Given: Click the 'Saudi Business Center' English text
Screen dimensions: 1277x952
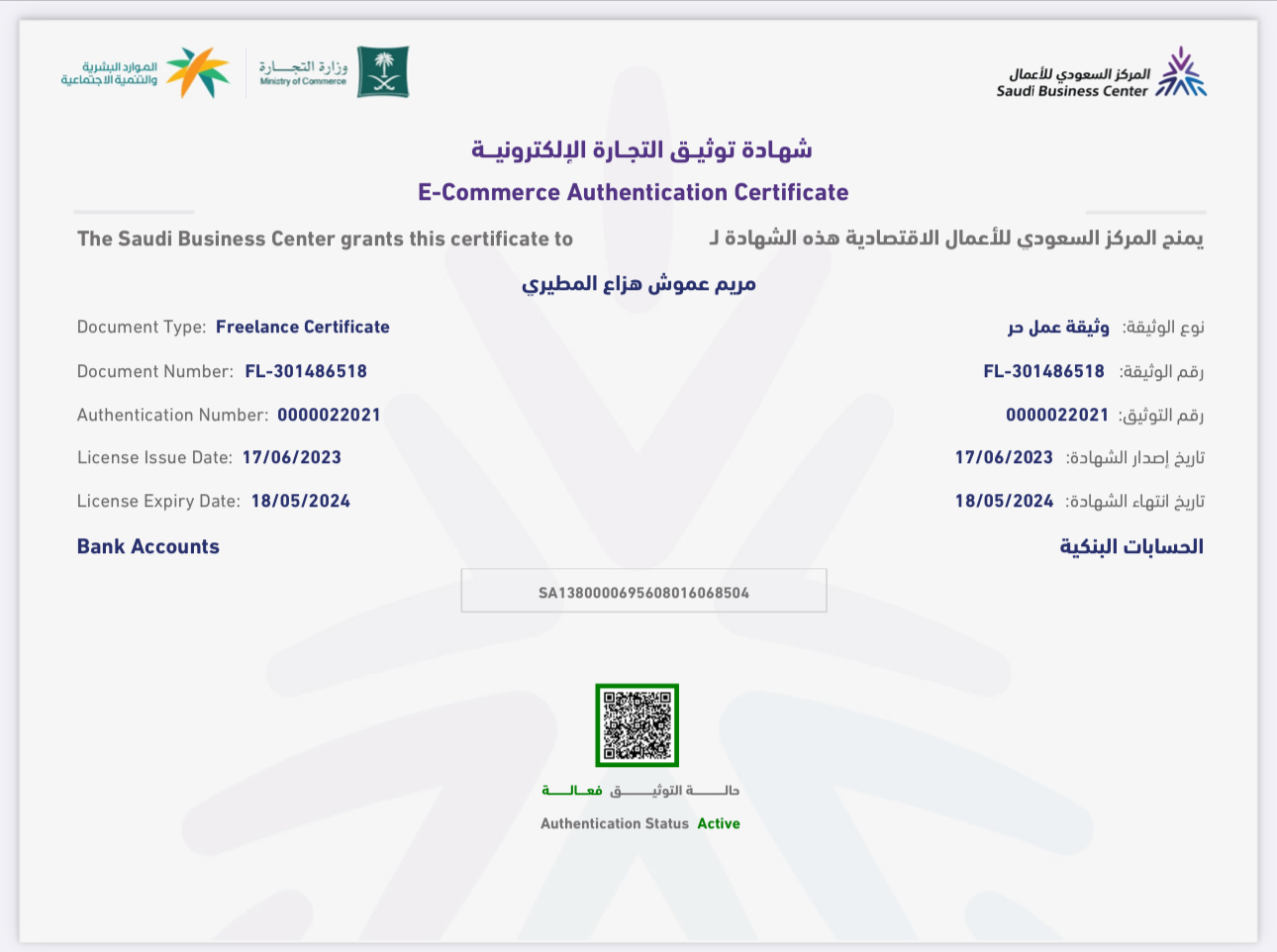Looking at the screenshot, I should (x=1071, y=91).
